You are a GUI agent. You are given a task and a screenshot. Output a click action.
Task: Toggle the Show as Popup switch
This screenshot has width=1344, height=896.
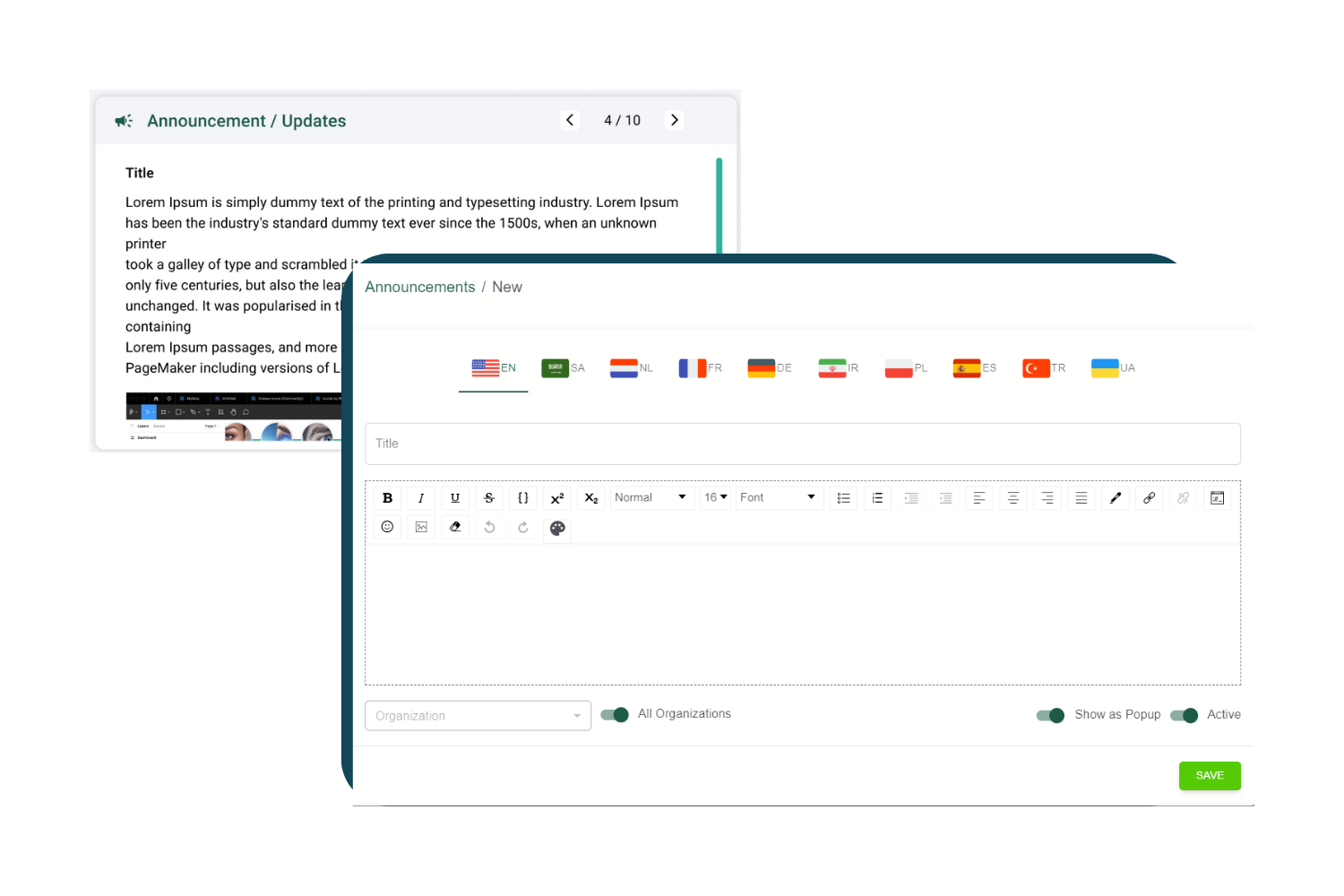(x=1050, y=715)
